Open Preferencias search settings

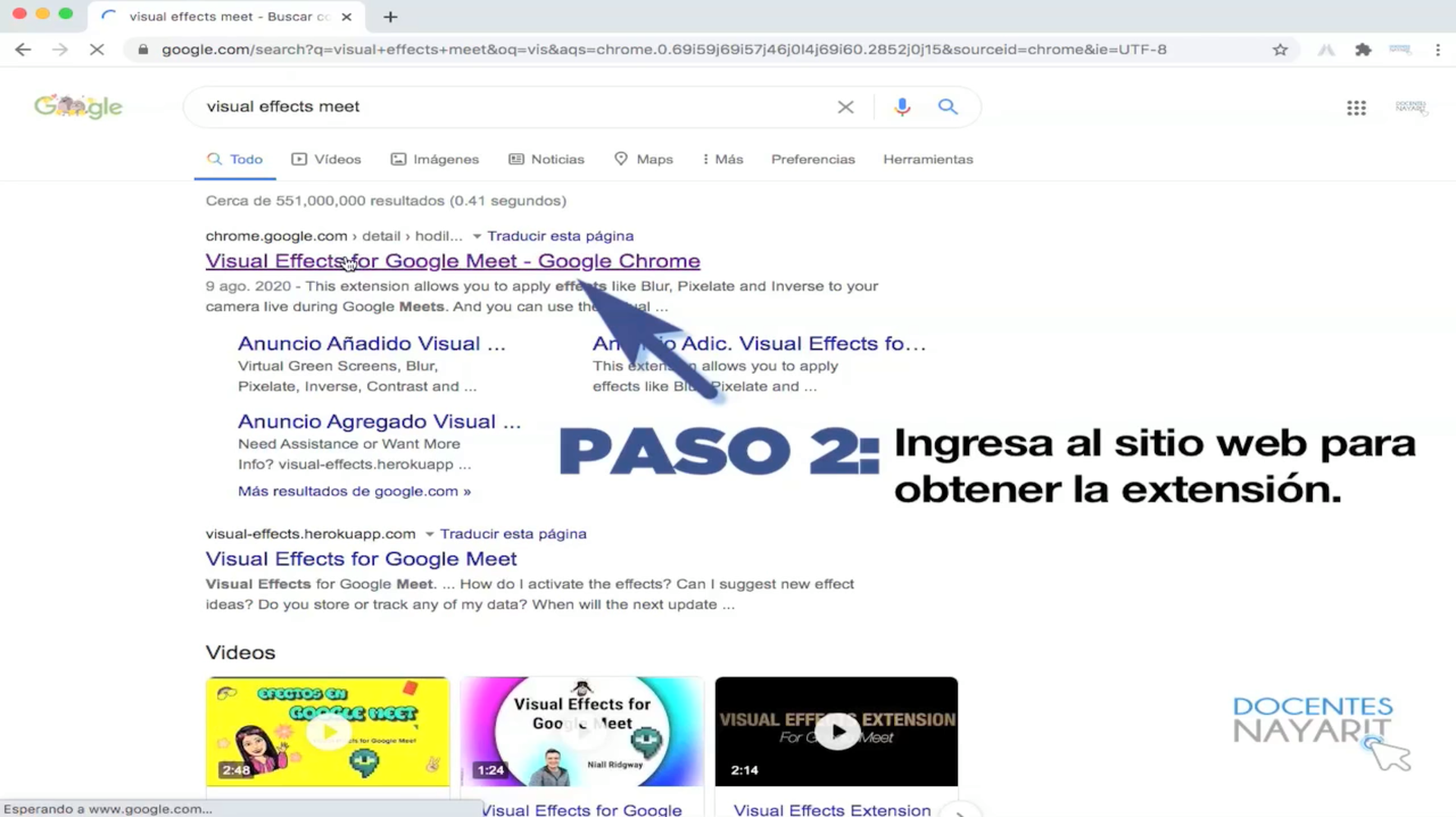[813, 159]
